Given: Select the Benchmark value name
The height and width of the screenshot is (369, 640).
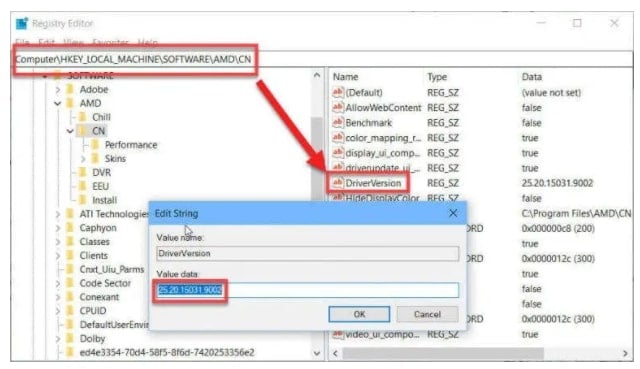Looking at the screenshot, I should point(369,122).
